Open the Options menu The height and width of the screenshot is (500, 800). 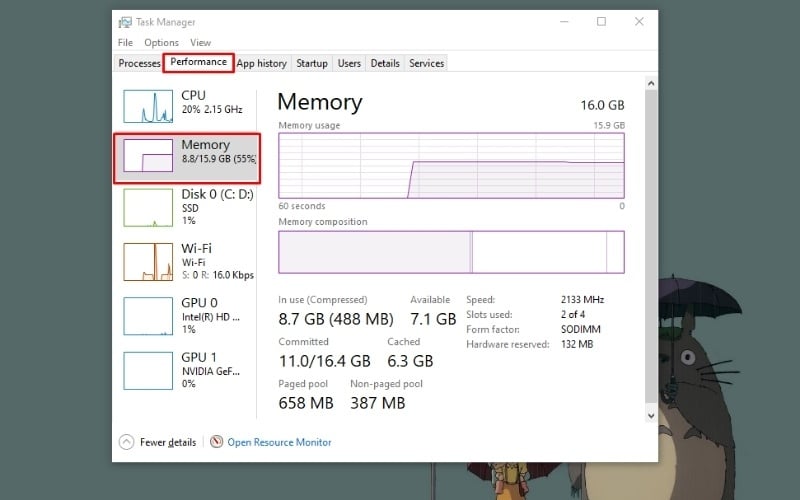[x=161, y=43]
